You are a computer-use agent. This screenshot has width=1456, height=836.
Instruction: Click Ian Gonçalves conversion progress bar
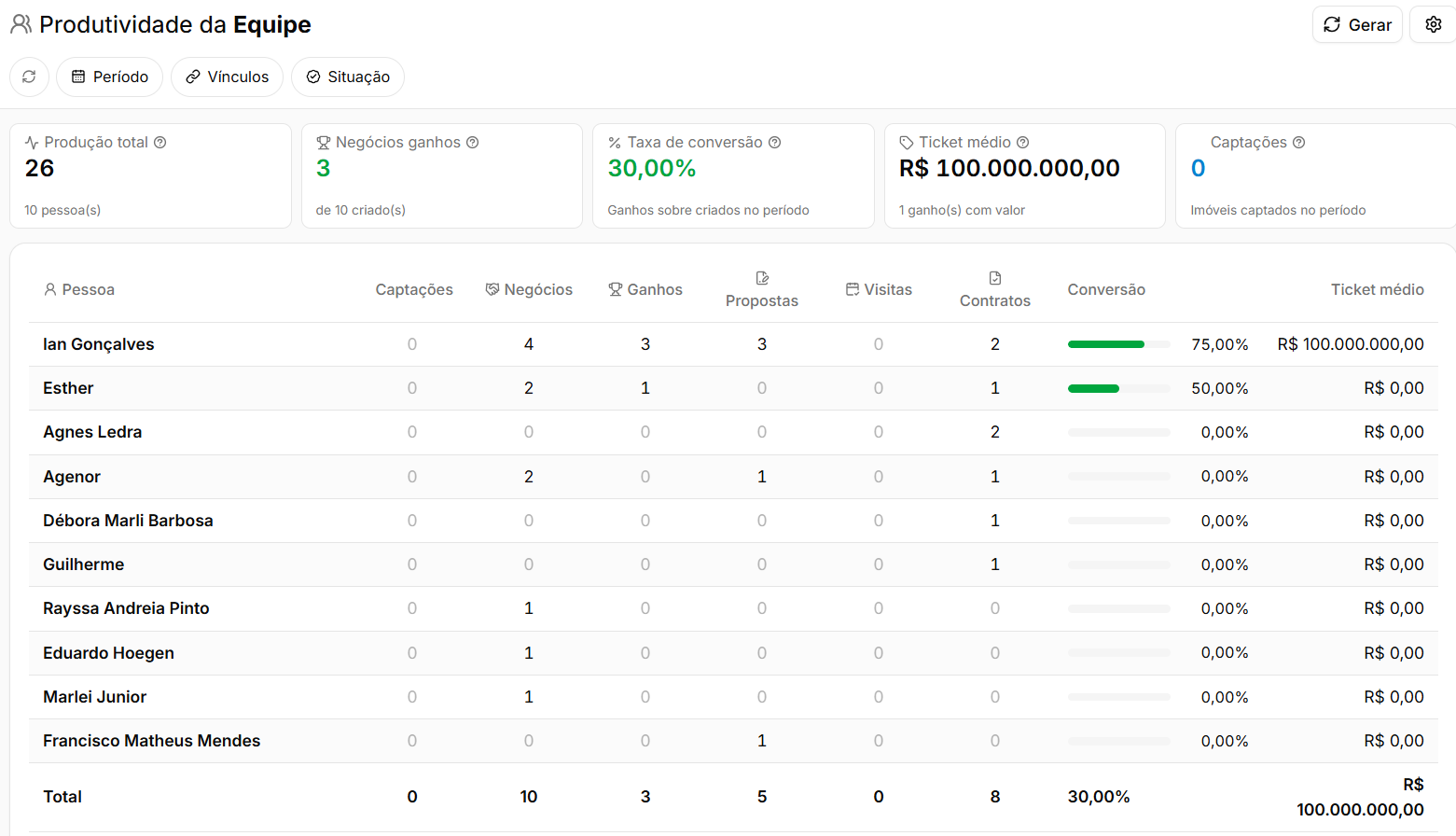(1118, 344)
